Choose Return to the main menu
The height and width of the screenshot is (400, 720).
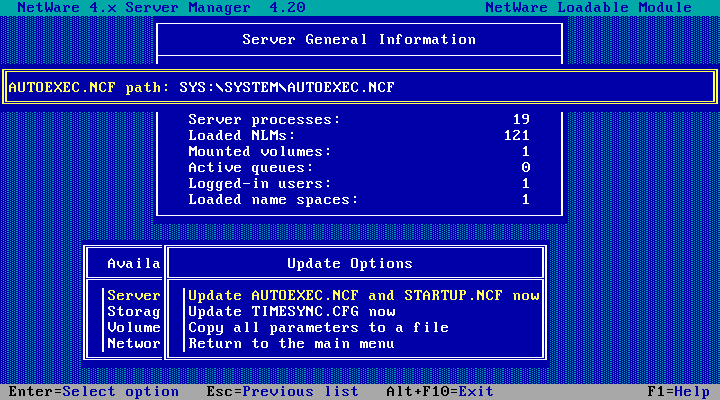291,344
